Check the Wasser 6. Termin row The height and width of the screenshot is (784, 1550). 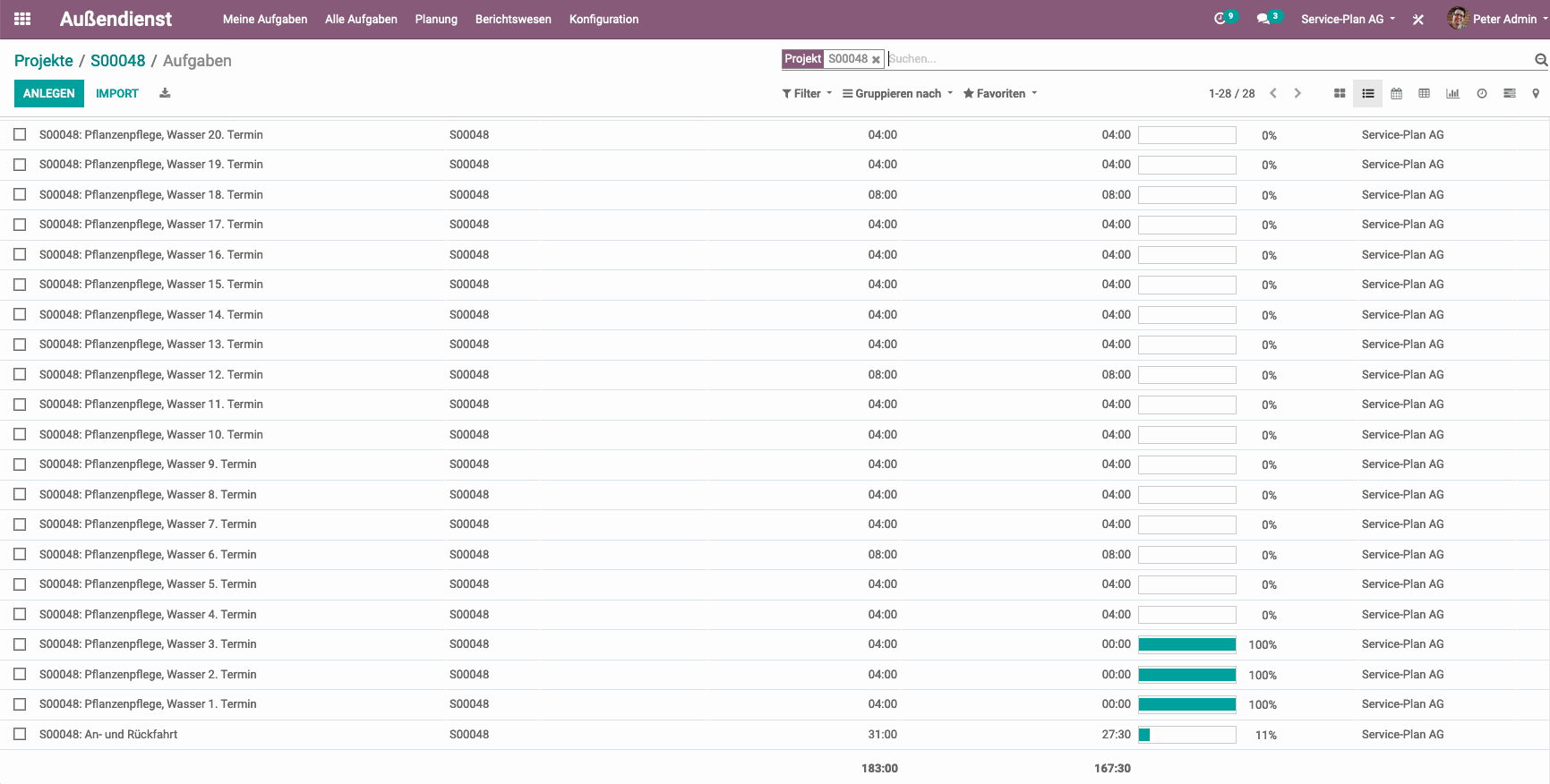20,554
